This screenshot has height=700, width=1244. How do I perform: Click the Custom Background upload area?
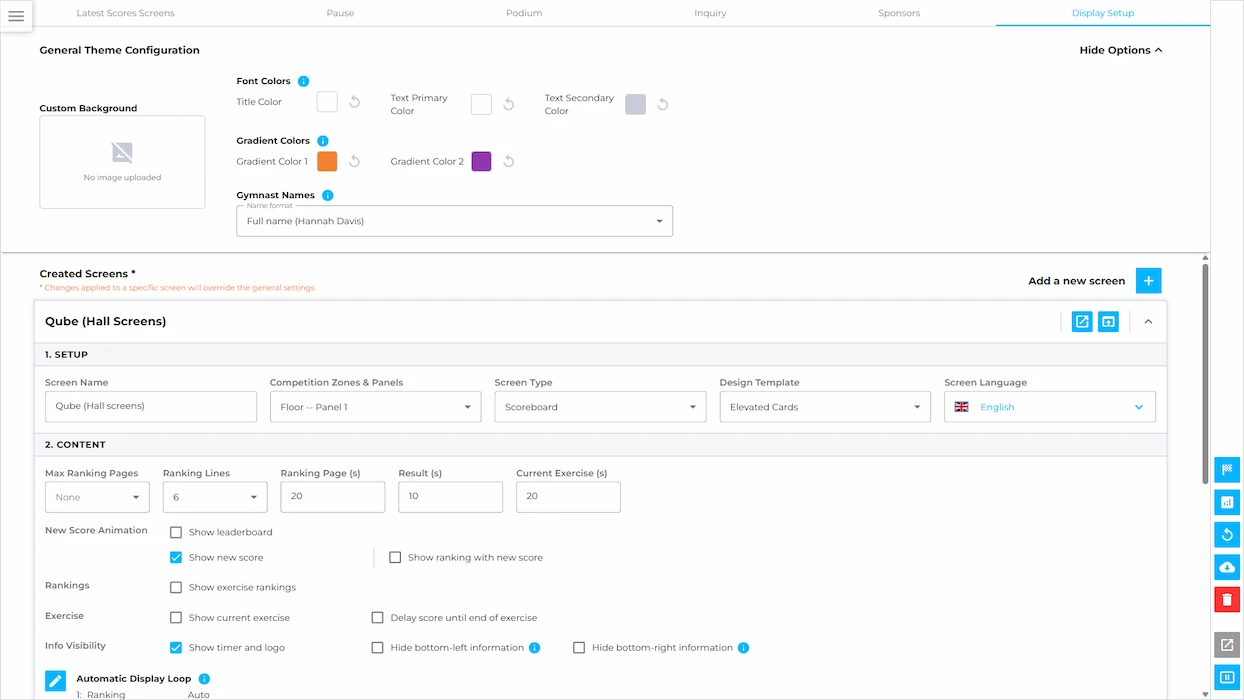(x=122, y=162)
